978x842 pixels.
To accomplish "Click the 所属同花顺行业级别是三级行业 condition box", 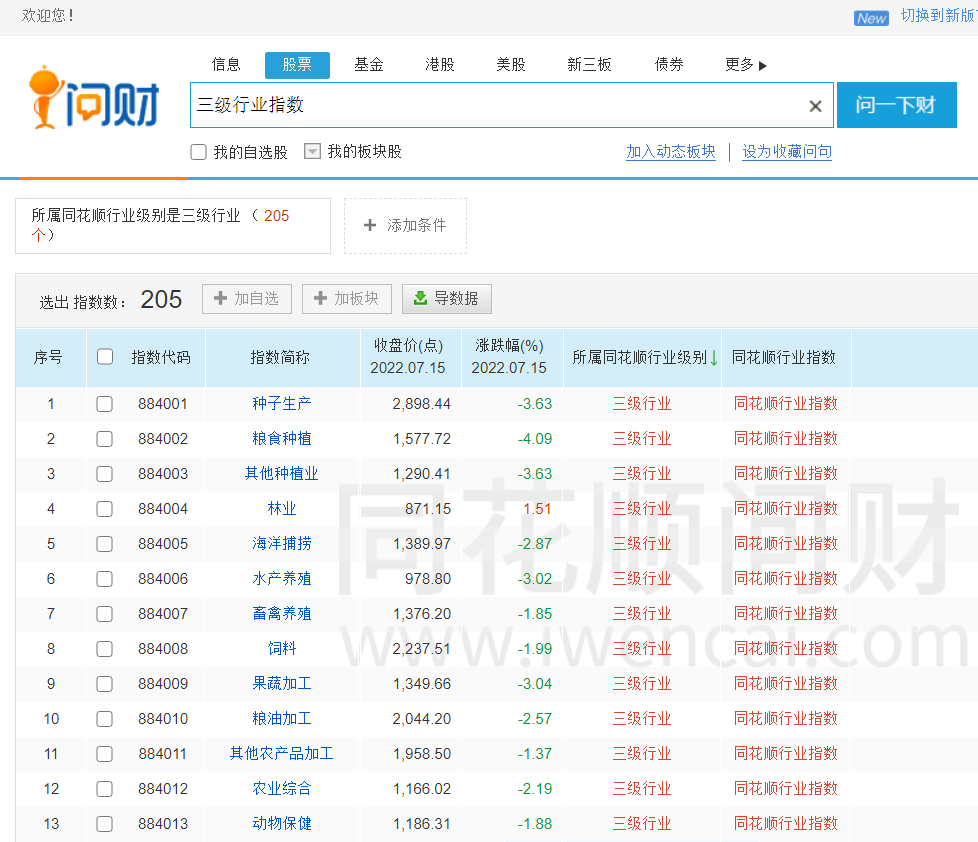I will click(x=173, y=226).
